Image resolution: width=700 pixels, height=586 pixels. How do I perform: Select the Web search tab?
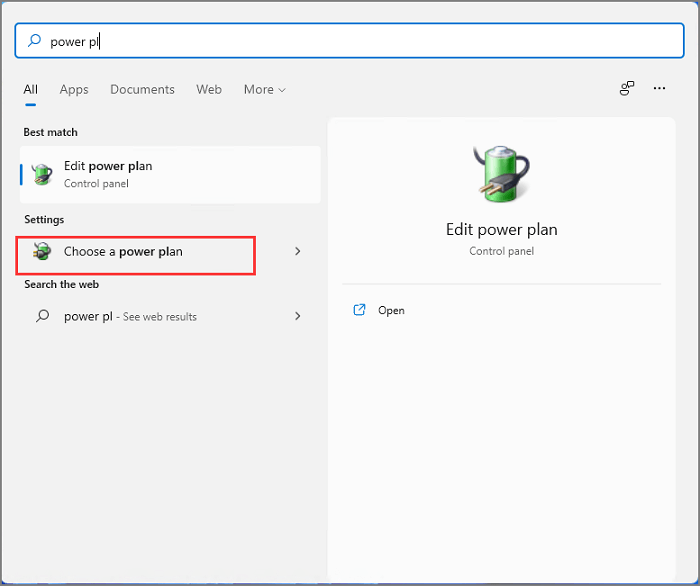tap(209, 89)
